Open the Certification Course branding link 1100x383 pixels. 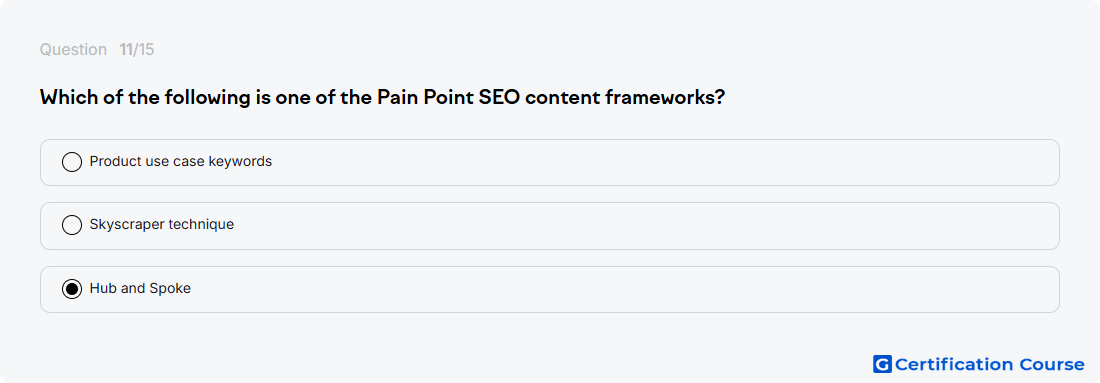coord(979,364)
